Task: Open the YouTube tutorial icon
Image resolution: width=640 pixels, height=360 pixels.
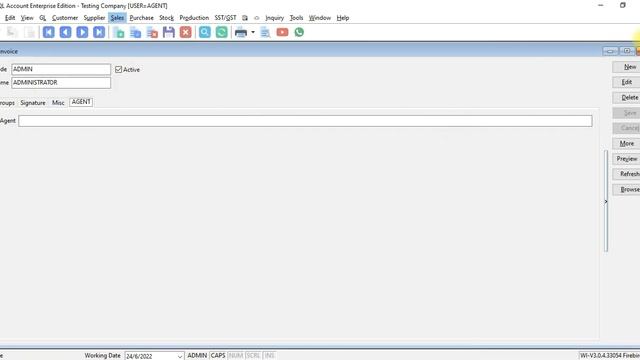Action: tap(282, 32)
